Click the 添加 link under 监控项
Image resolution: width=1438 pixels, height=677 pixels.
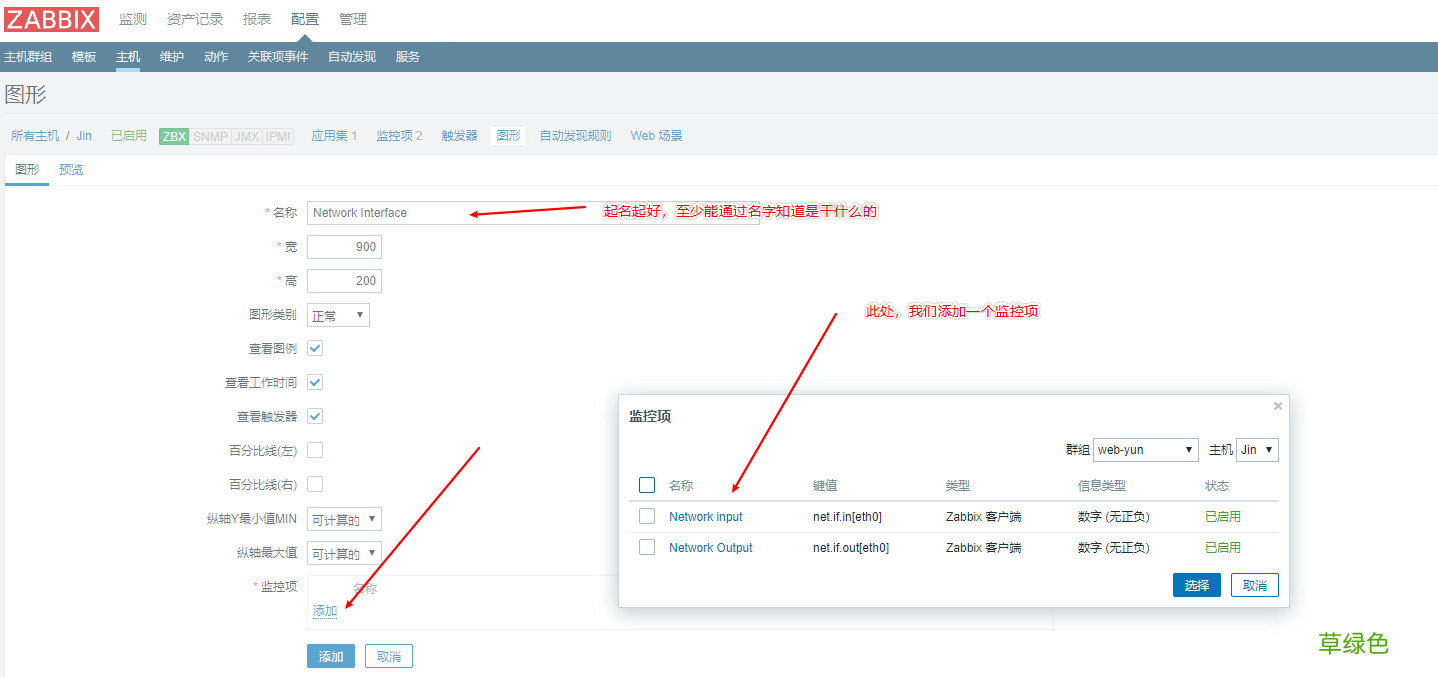tap(324, 609)
